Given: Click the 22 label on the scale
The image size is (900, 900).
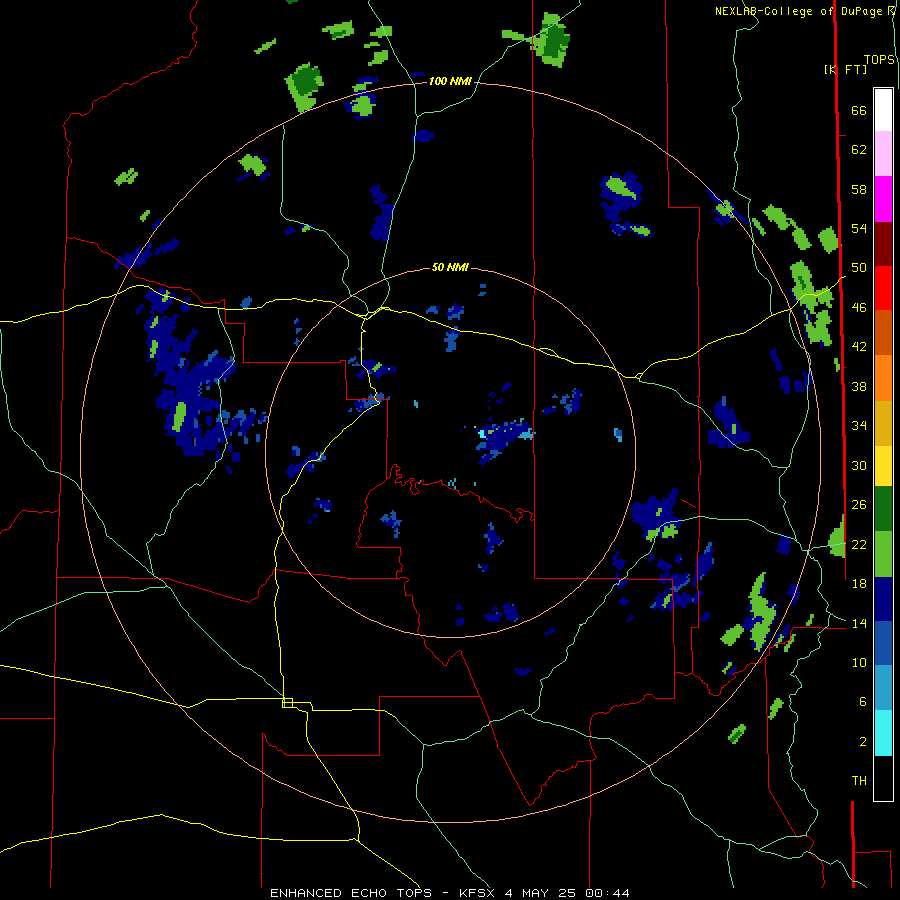Looking at the screenshot, I should pos(859,544).
